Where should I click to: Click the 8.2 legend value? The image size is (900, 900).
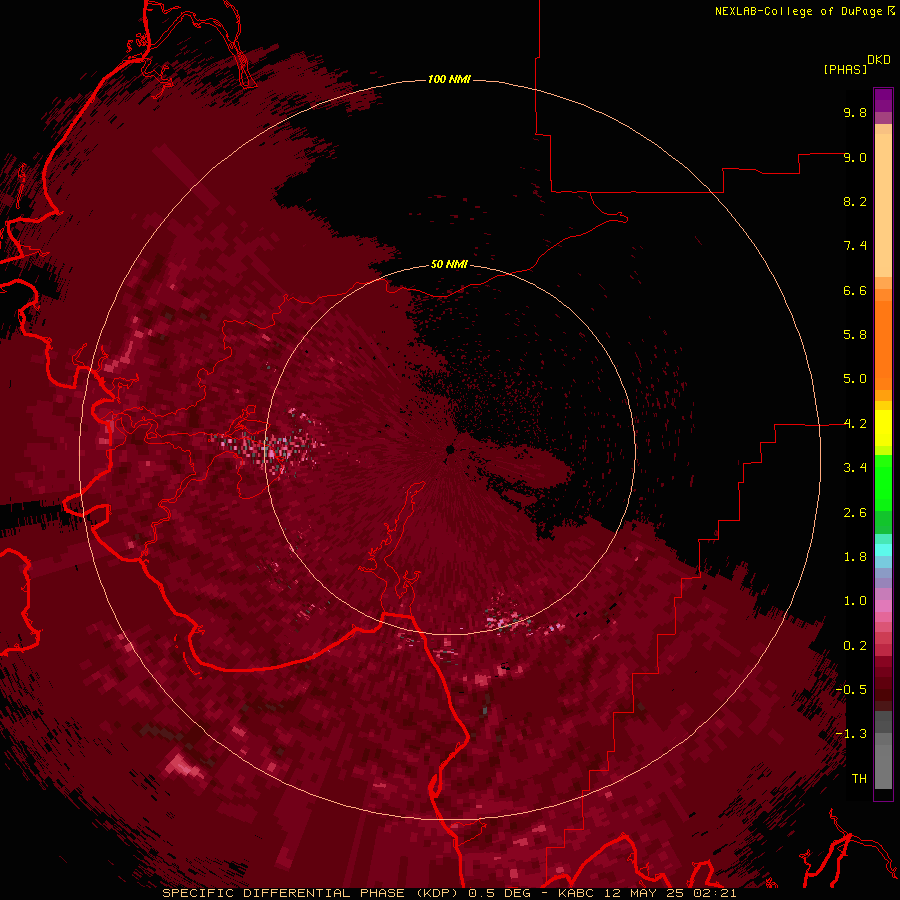(855, 201)
